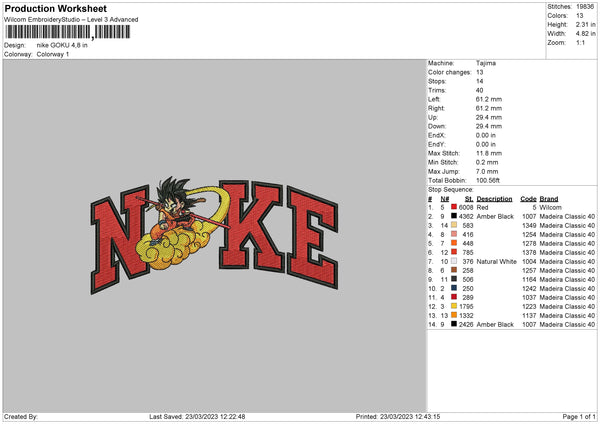Click the Min Stitch value '0.2 mm'
This screenshot has width=600, height=424.
point(487,162)
